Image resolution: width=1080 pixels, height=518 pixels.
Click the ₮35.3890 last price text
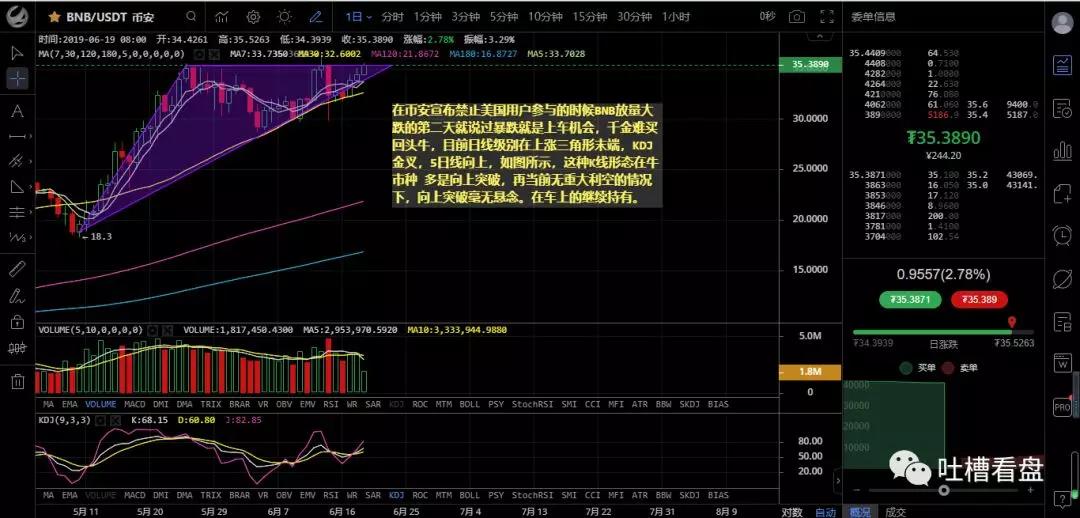coord(943,138)
